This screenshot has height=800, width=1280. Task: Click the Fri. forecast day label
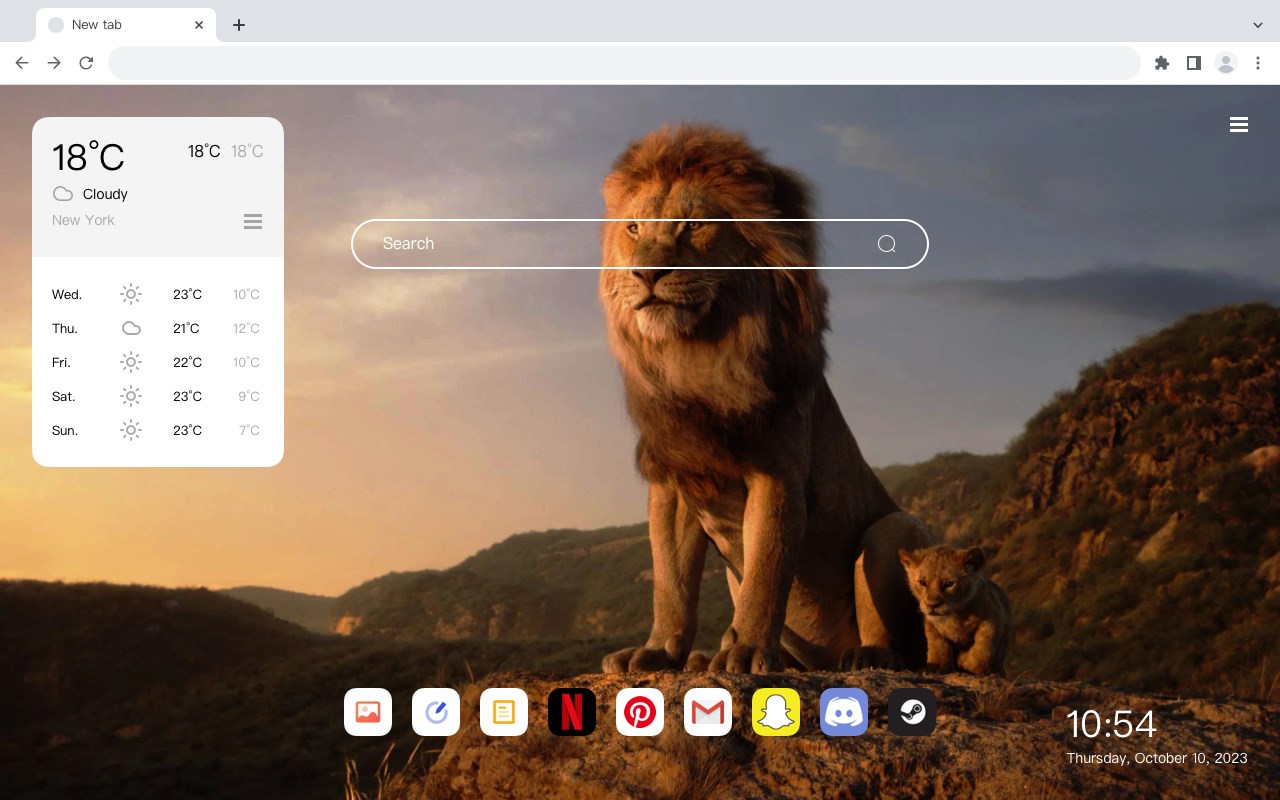(61, 362)
